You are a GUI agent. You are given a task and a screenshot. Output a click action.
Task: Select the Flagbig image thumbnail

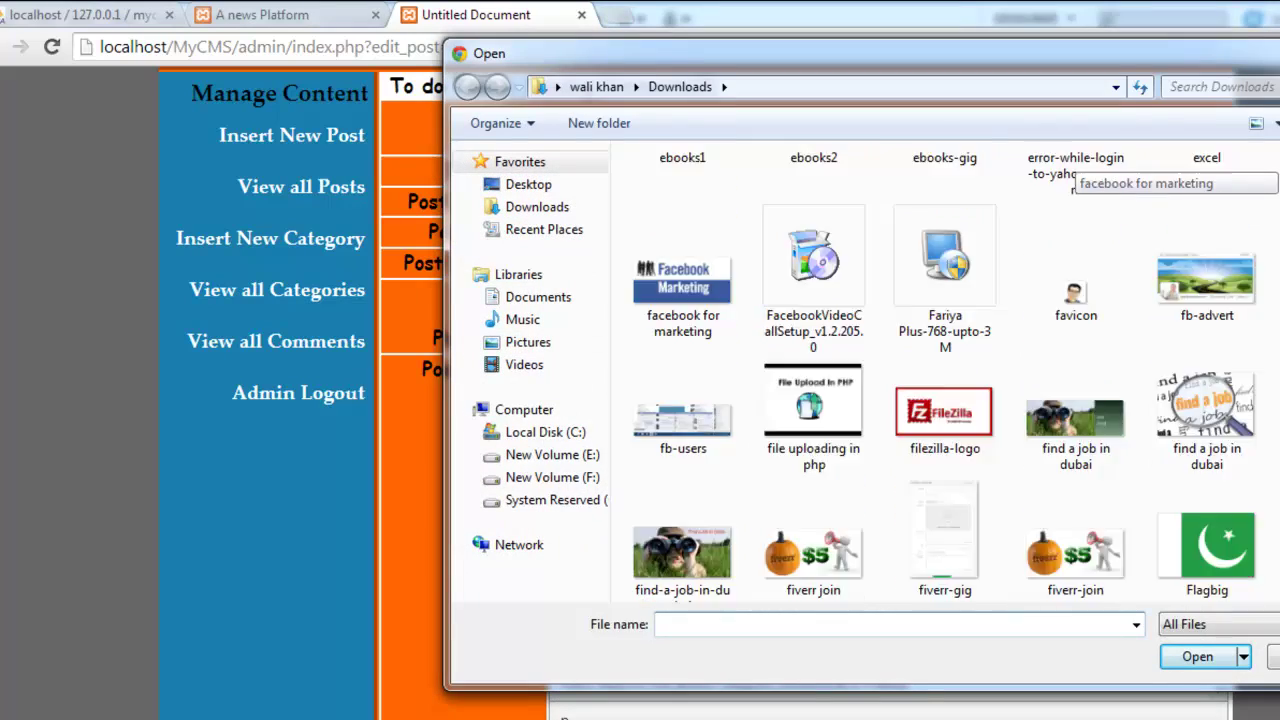point(1206,545)
